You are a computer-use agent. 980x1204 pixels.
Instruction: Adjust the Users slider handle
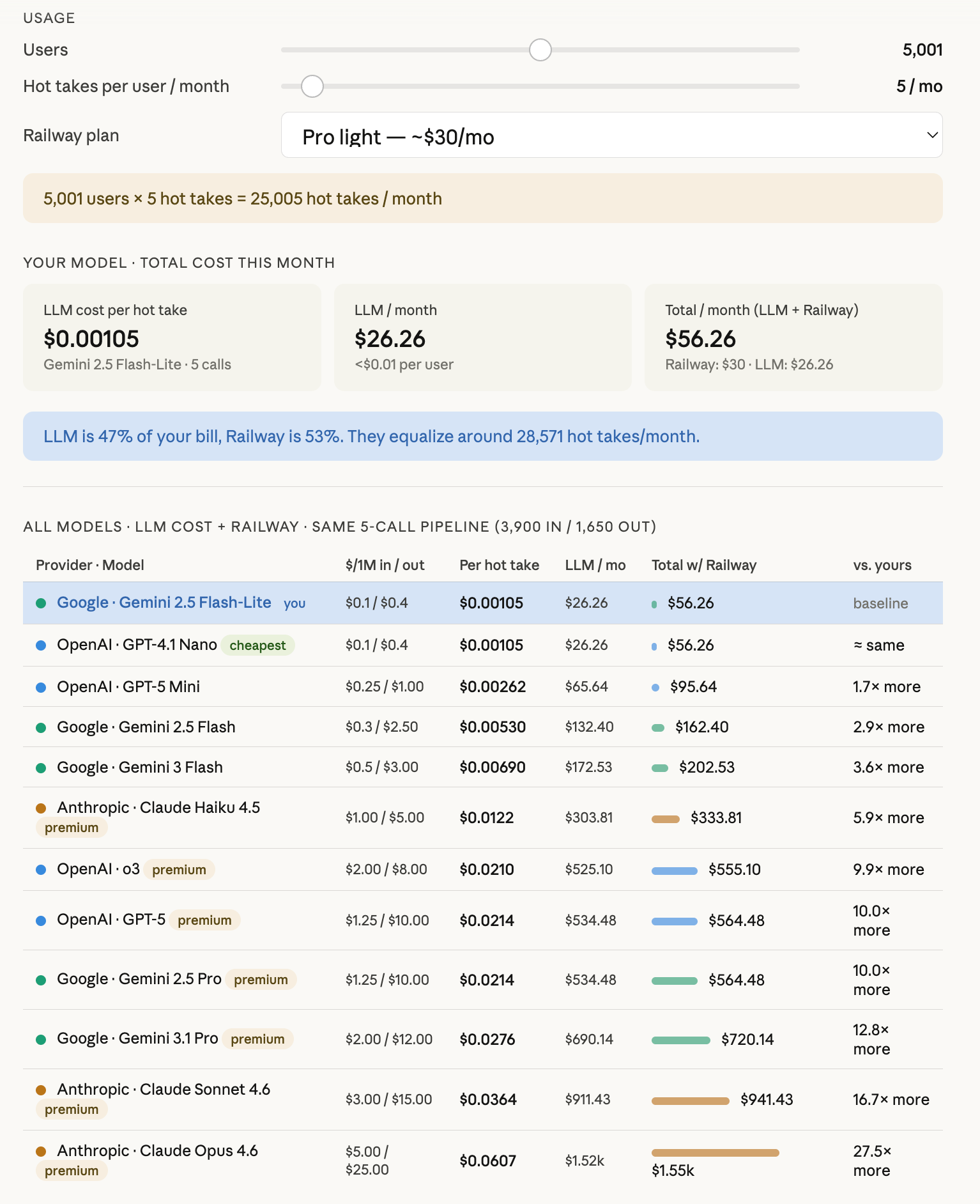coord(540,50)
